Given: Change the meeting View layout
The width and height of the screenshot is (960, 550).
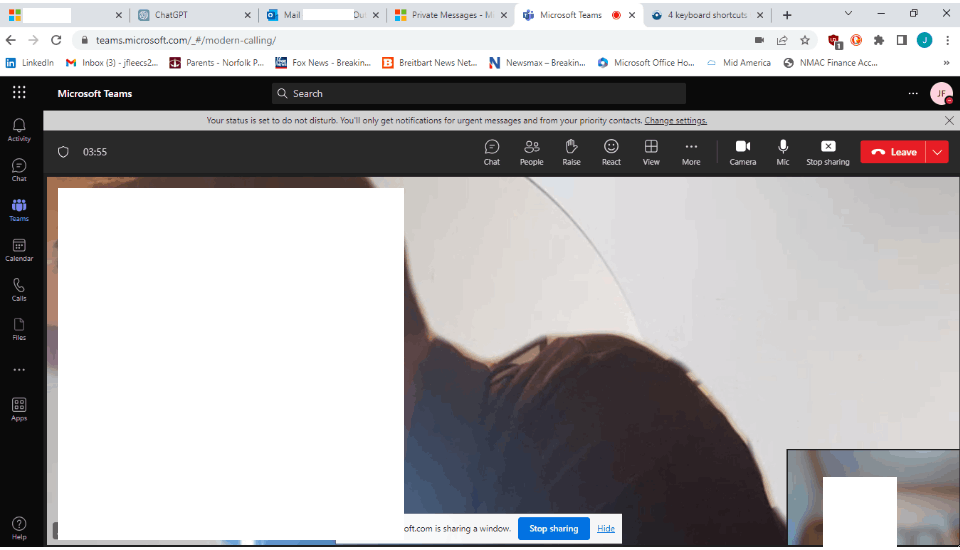Looking at the screenshot, I should (651, 152).
